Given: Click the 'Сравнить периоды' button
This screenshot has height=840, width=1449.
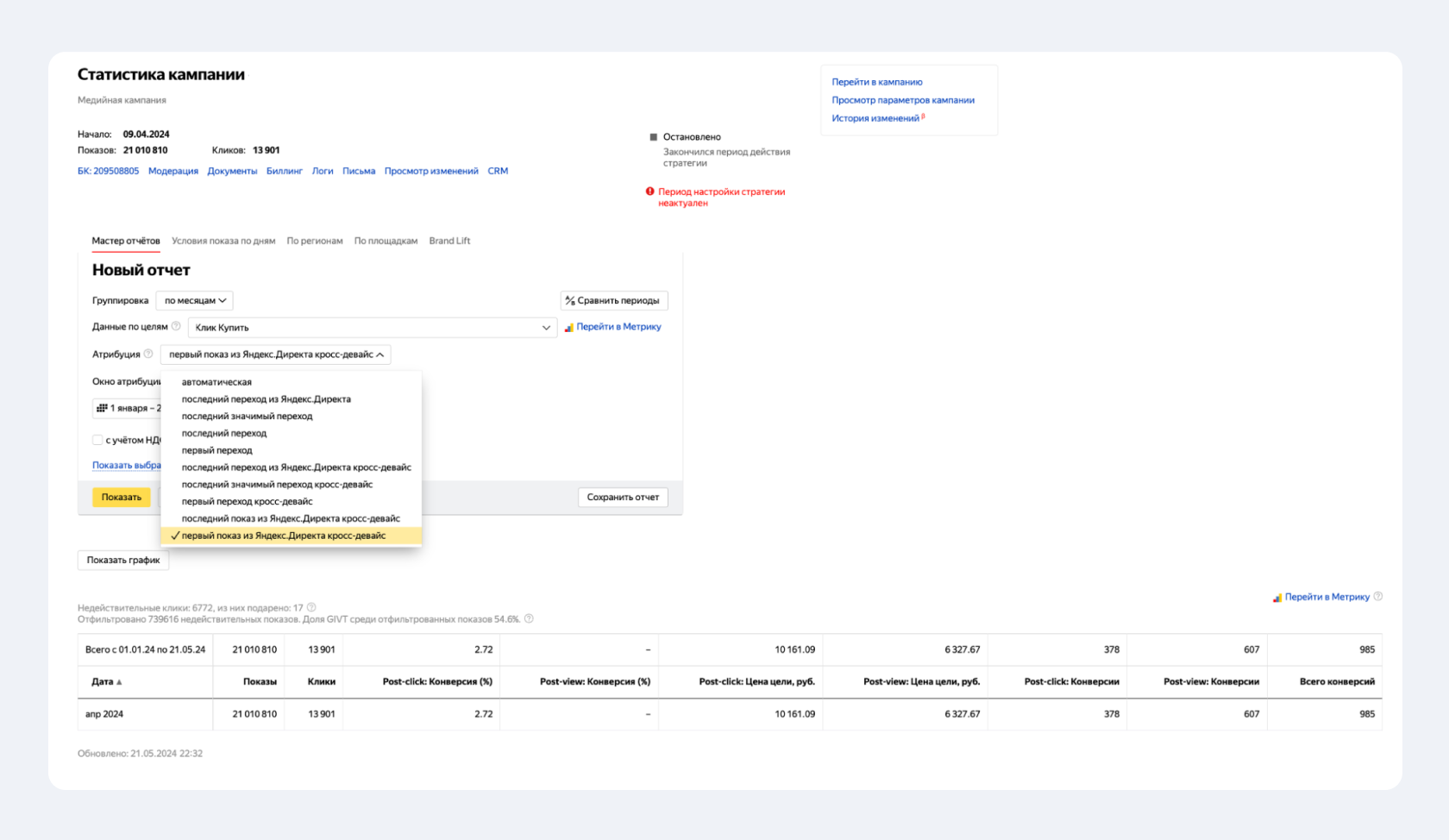Looking at the screenshot, I should point(614,300).
